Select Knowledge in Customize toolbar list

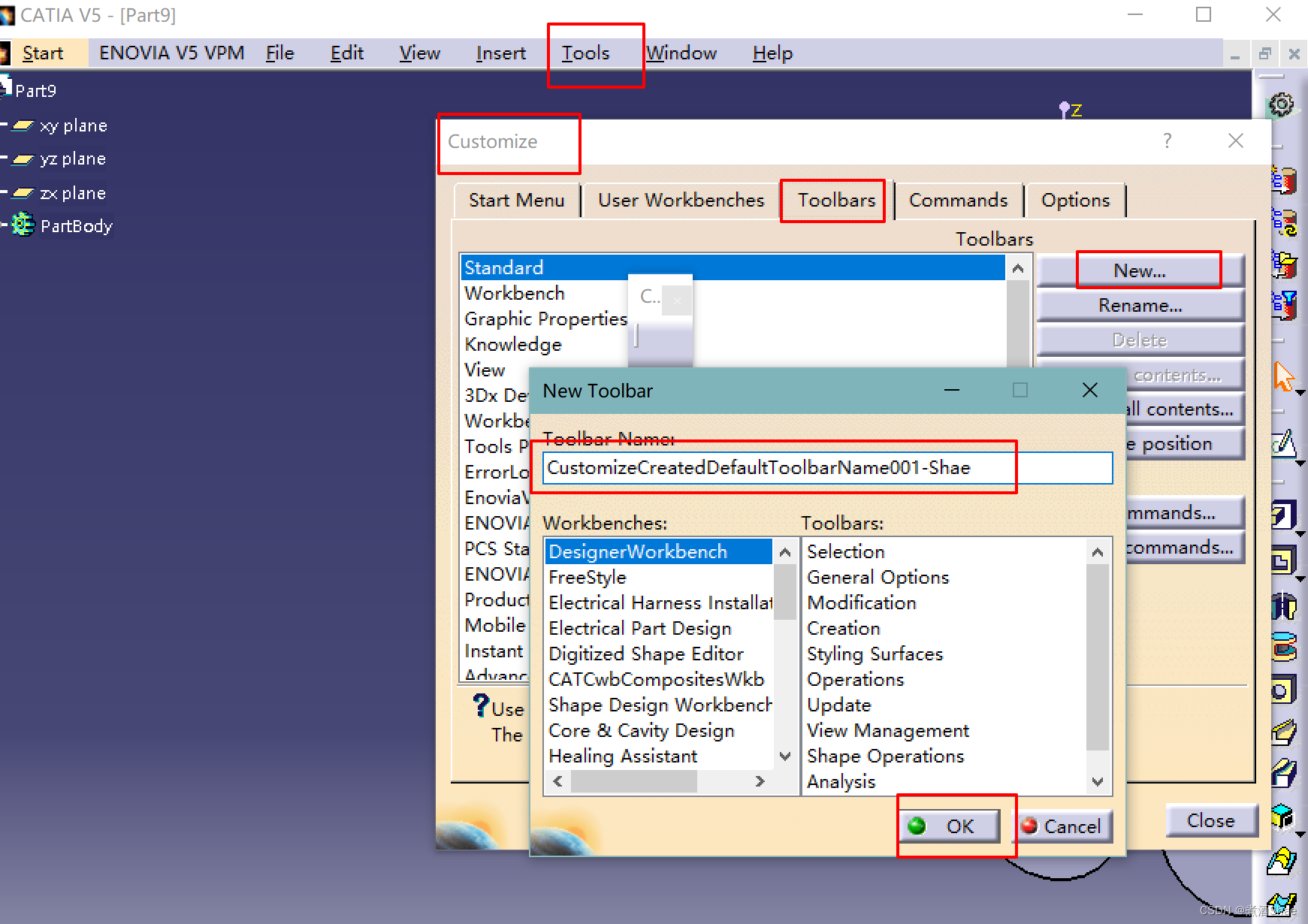(513, 345)
